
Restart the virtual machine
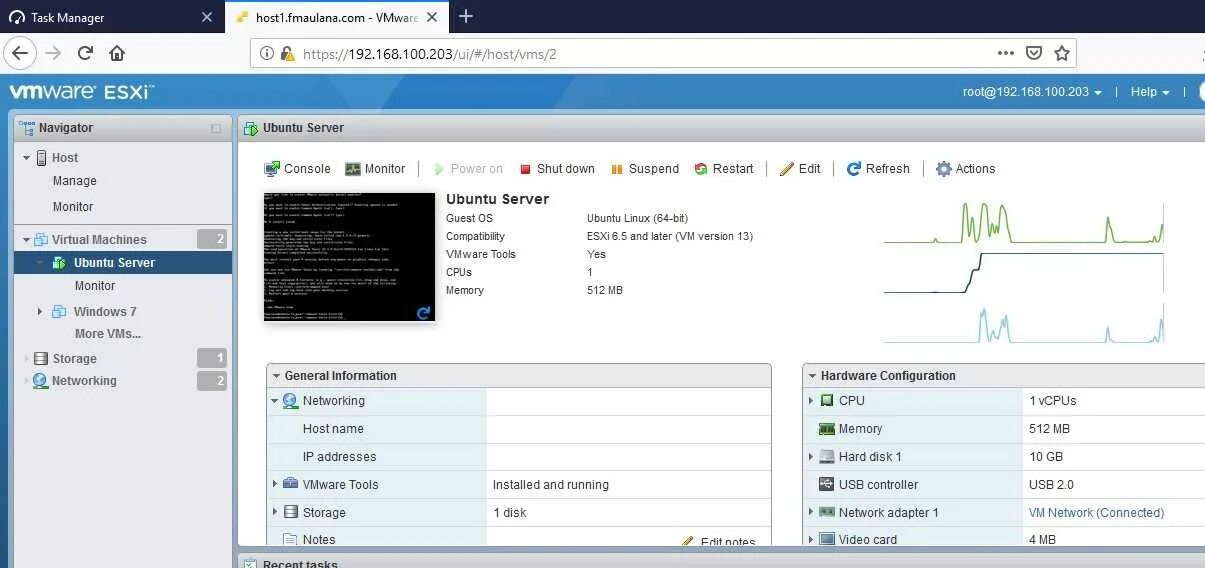[x=724, y=169]
